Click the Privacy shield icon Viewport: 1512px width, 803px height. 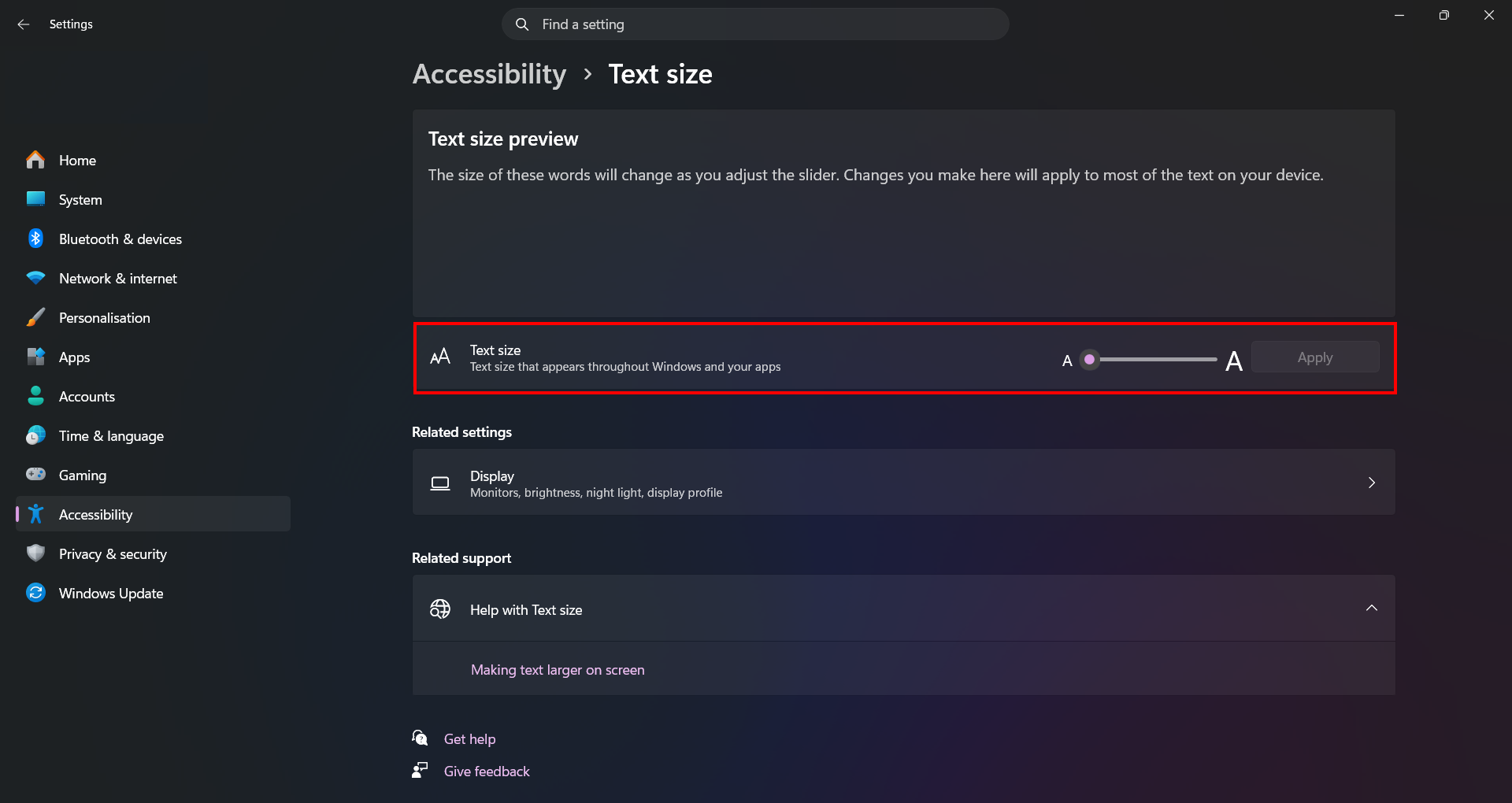click(x=35, y=553)
